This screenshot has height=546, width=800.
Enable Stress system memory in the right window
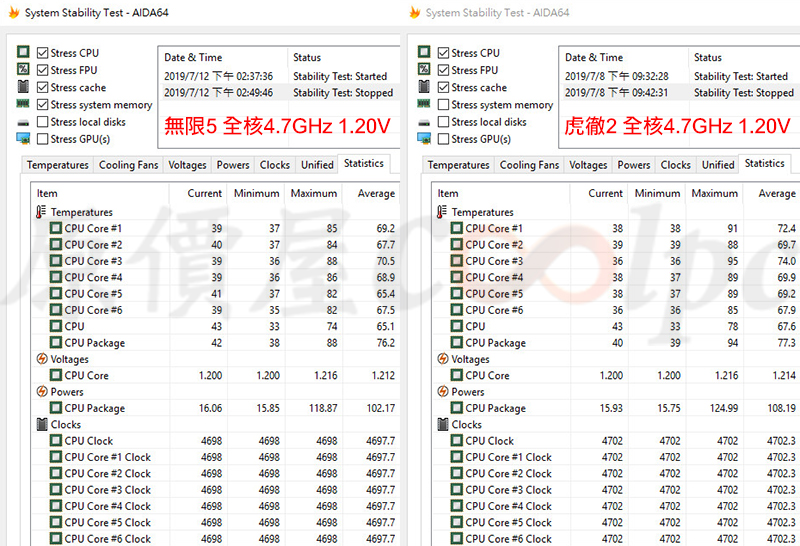pos(443,105)
